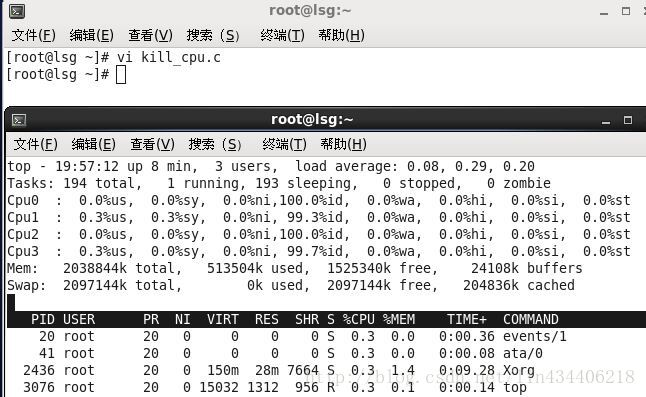
Task: Click the SHR column header
Action: tap(307, 320)
